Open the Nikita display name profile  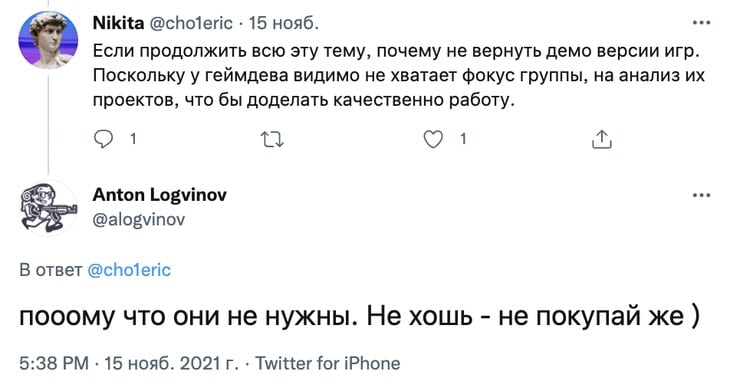click(119, 22)
